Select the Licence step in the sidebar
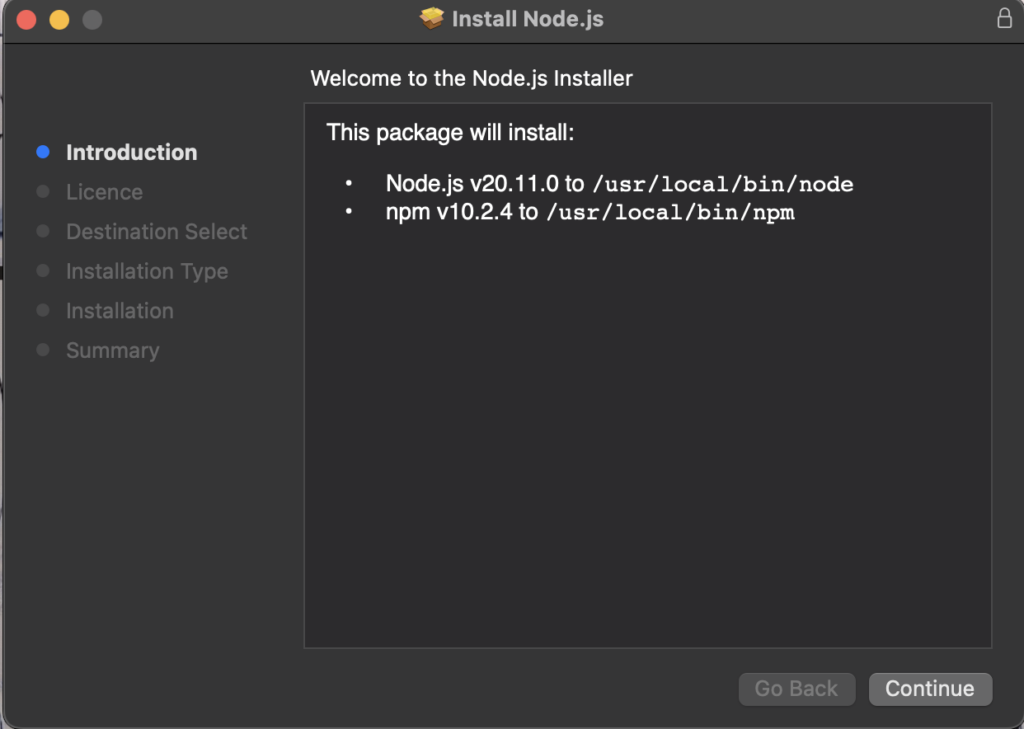The image size is (1024, 729). click(103, 192)
